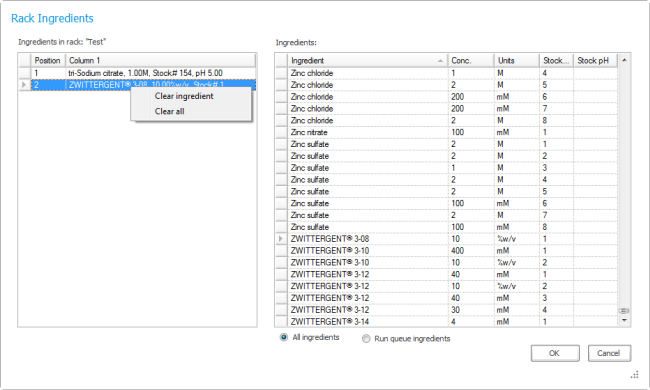Click row header box beside tri-Sodium citrate
Screen dimensions: 650x390
point(24,73)
